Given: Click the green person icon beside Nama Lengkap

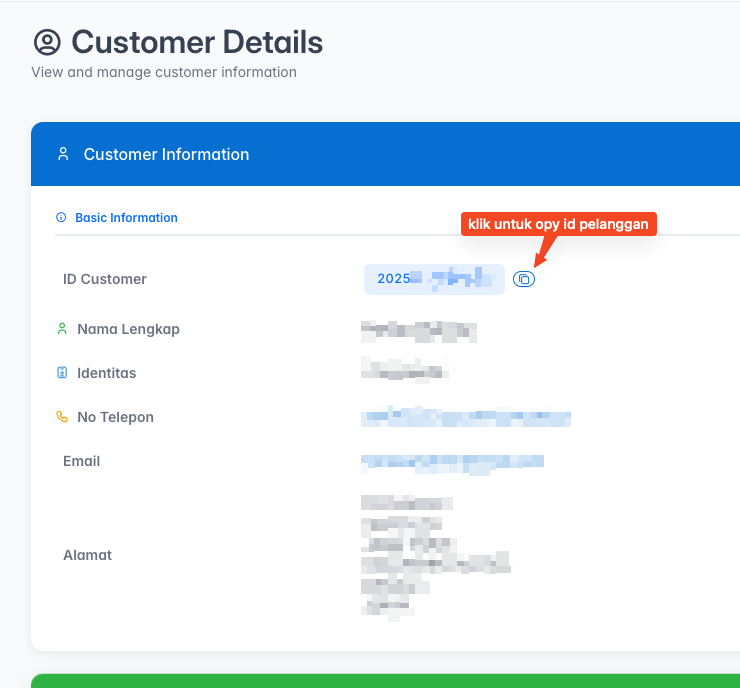Looking at the screenshot, I should 62,329.
